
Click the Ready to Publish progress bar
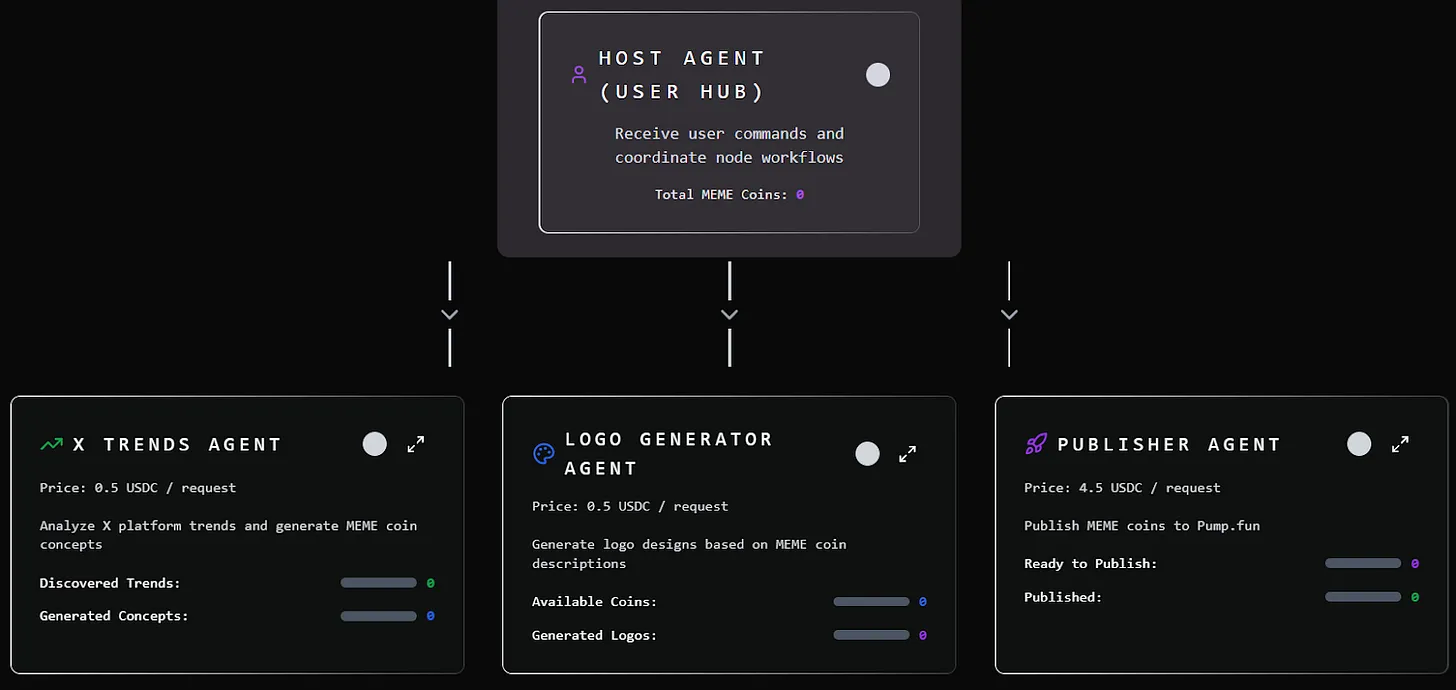click(1363, 564)
